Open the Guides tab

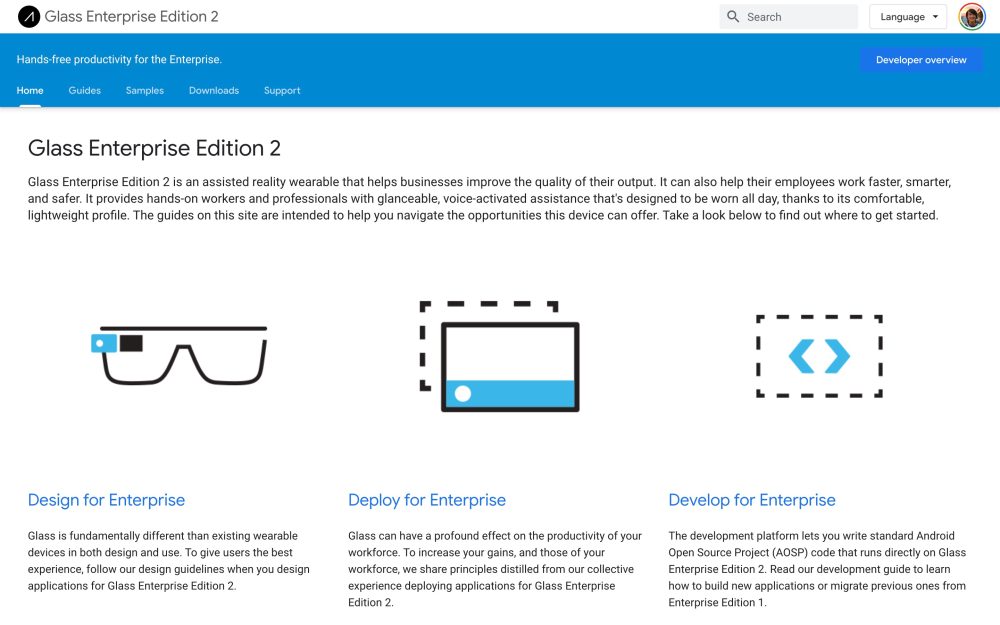click(x=85, y=91)
